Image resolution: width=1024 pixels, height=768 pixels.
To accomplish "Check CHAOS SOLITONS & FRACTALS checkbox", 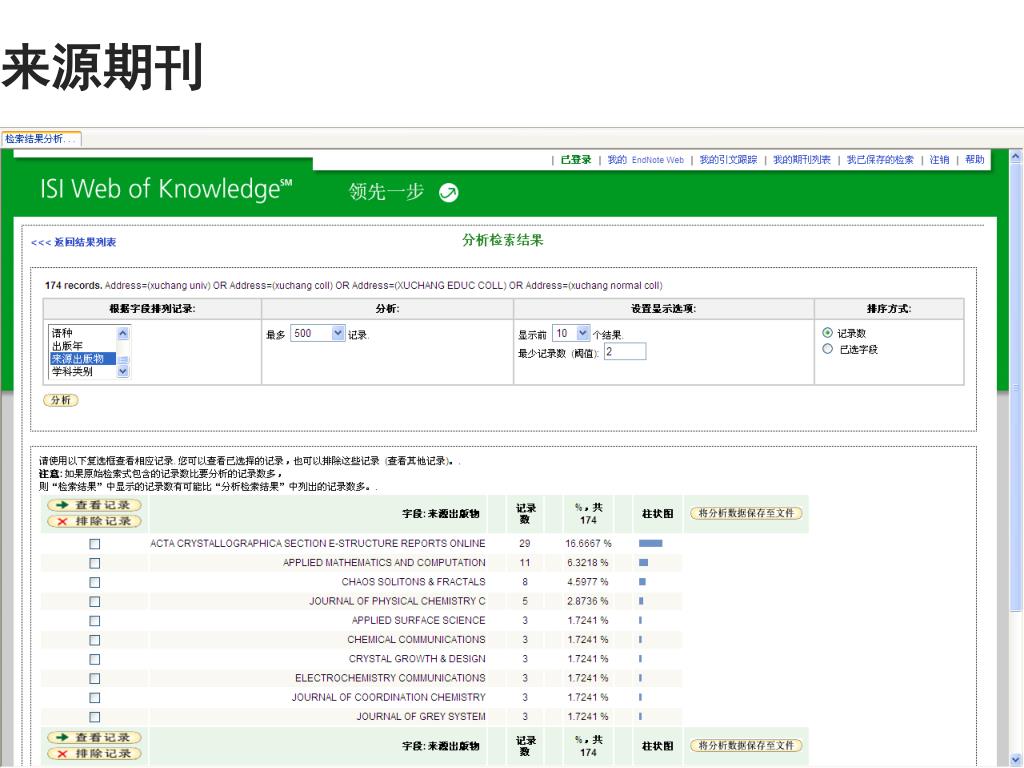I will pos(95,583).
